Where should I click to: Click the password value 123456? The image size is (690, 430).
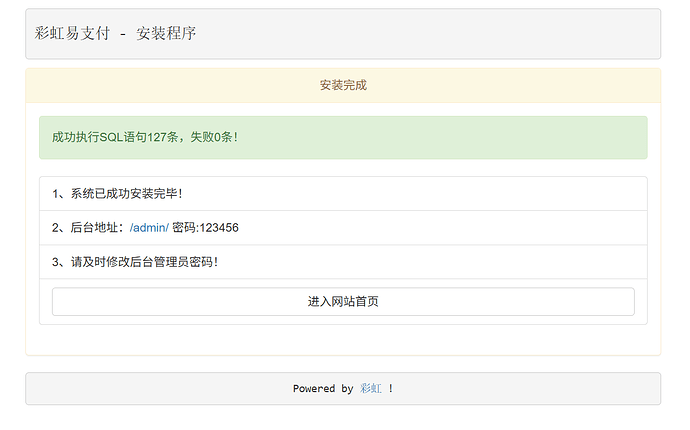(219, 228)
